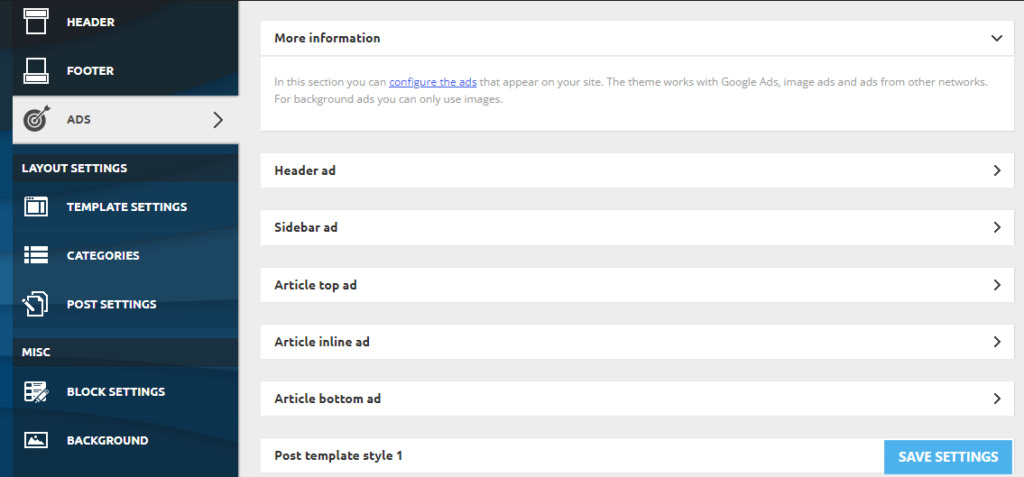Expand the Article top ad chevron
1024x477 pixels.
(997, 285)
